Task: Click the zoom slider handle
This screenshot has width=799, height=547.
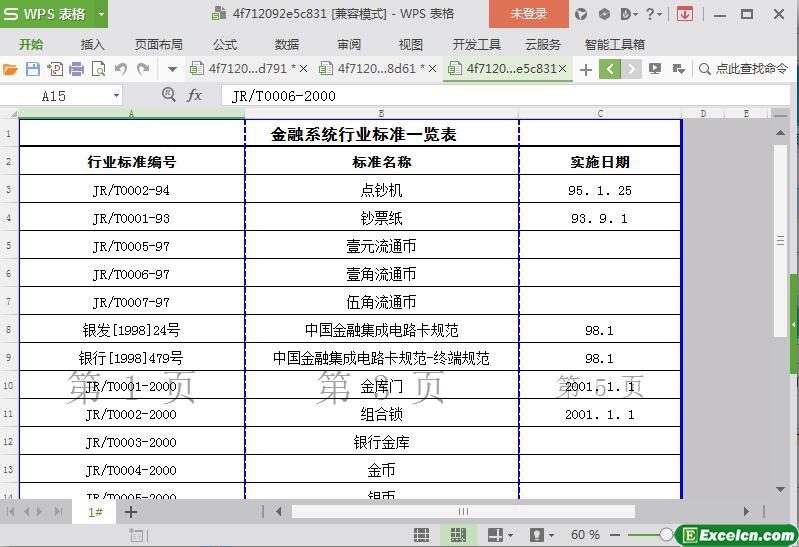Action: click(x=665, y=534)
